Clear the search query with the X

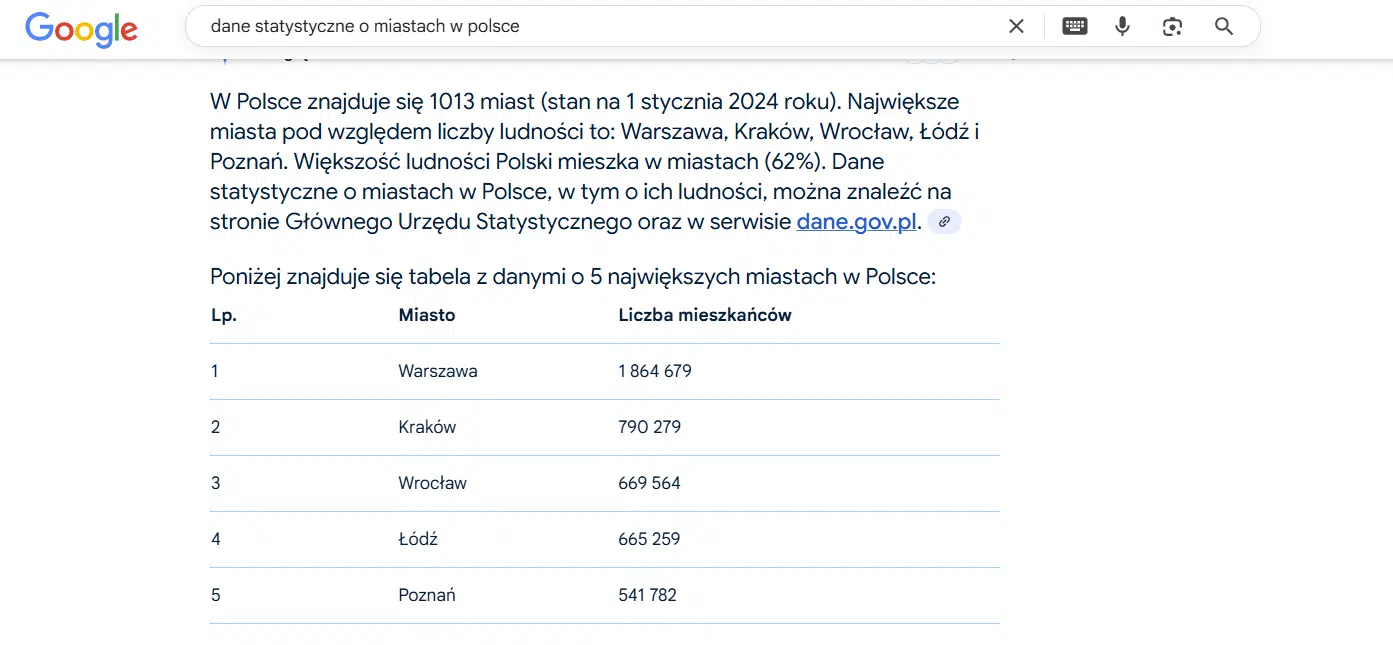pyautogui.click(x=1016, y=27)
